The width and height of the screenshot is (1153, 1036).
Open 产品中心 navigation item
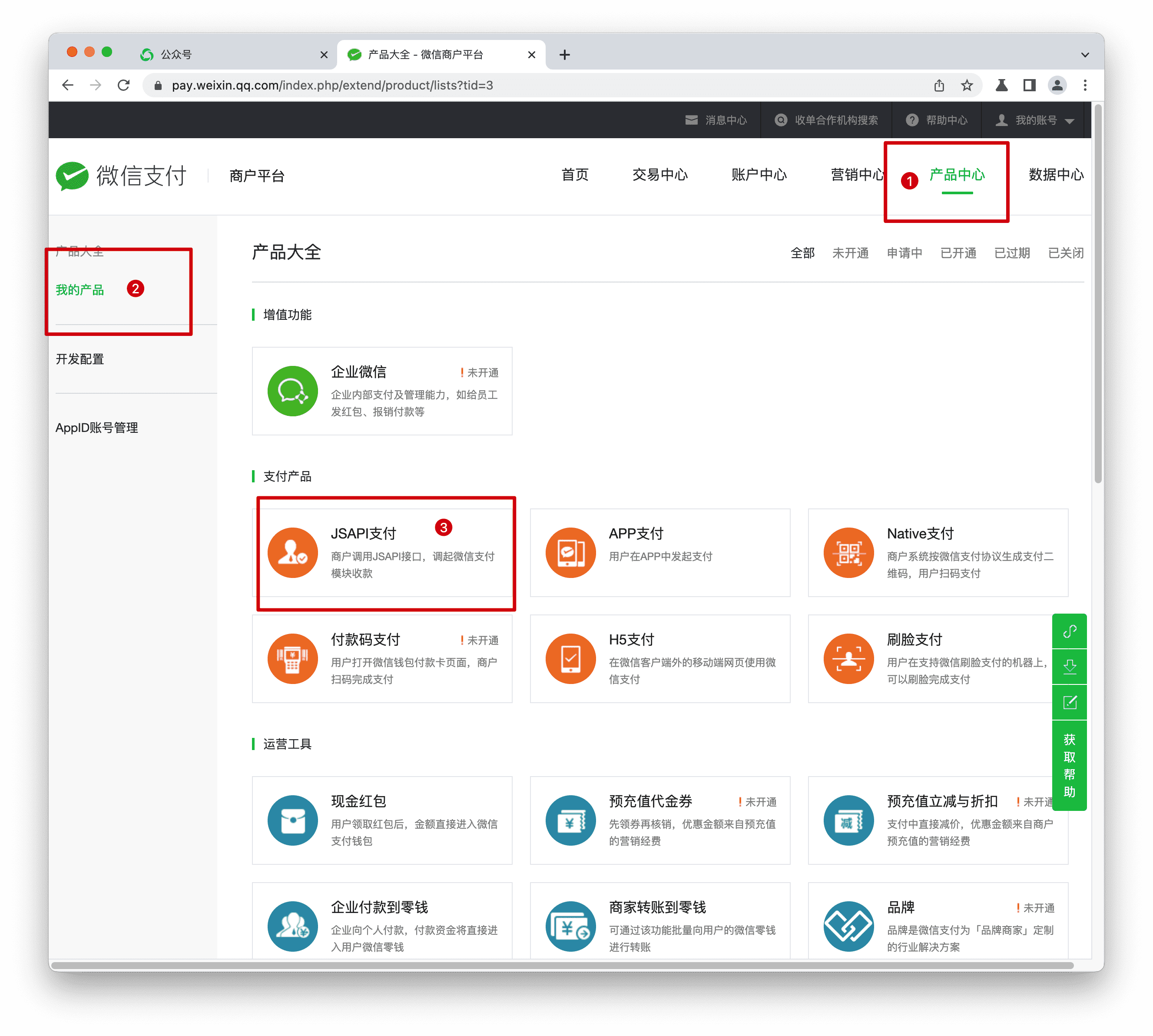pos(957,175)
